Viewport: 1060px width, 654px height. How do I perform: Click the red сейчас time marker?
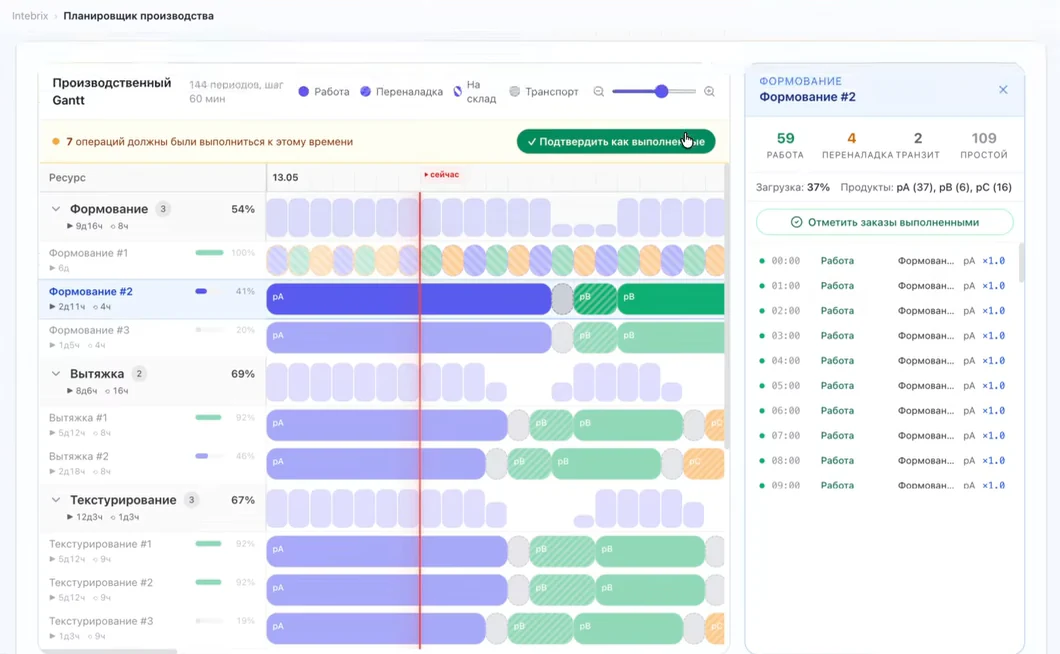[441, 174]
